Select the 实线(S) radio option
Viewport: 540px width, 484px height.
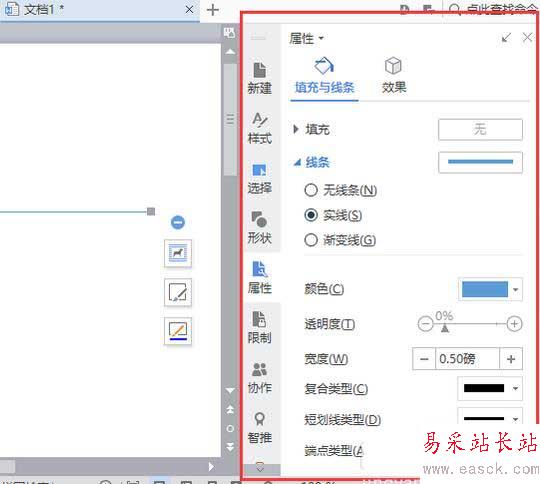[x=311, y=215]
